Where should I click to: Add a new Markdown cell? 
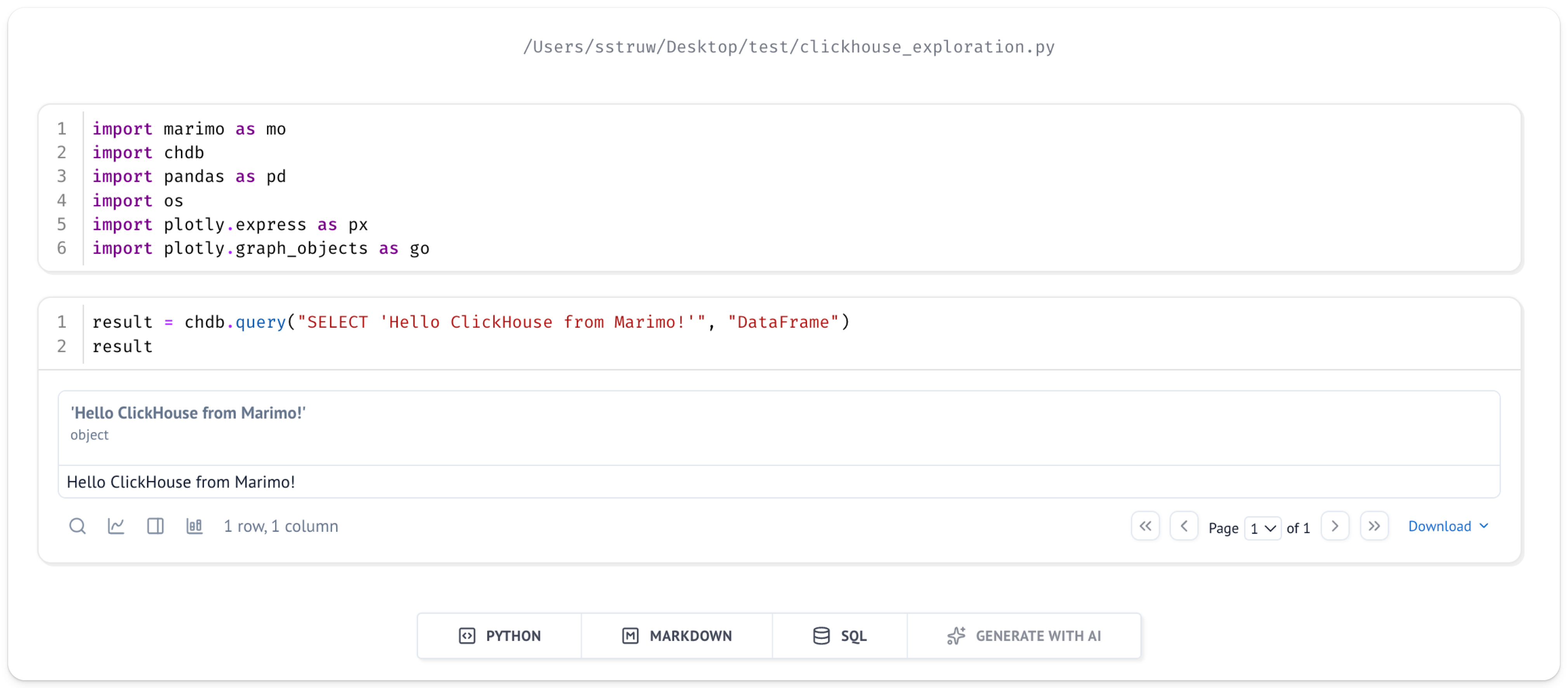click(677, 636)
